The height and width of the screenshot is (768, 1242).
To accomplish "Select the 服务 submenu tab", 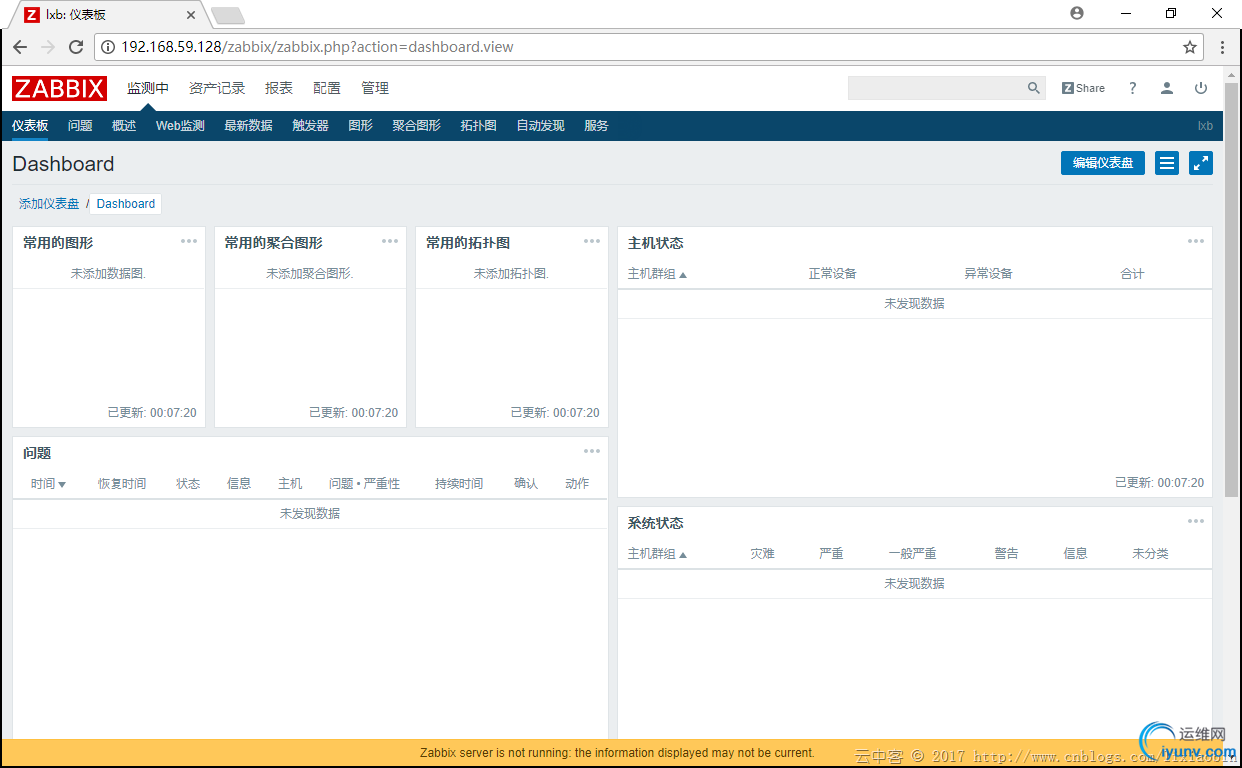I will (596, 126).
